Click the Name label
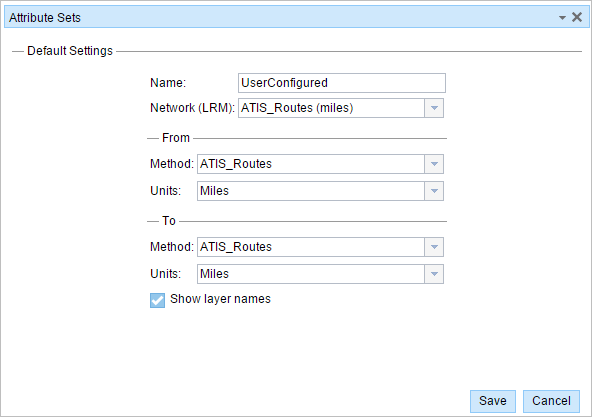 pyautogui.click(x=168, y=83)
